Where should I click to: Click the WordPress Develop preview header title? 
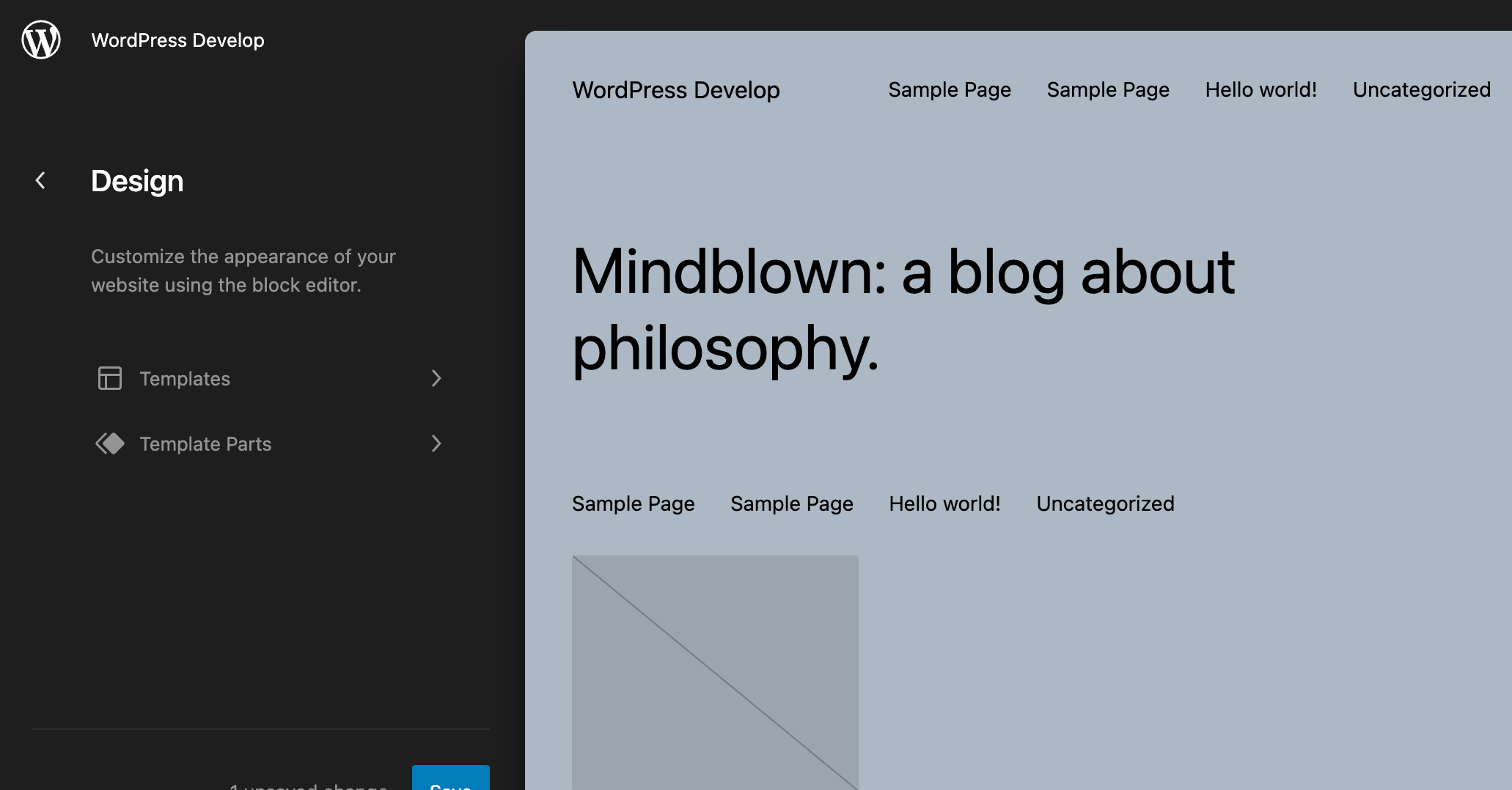676,90
